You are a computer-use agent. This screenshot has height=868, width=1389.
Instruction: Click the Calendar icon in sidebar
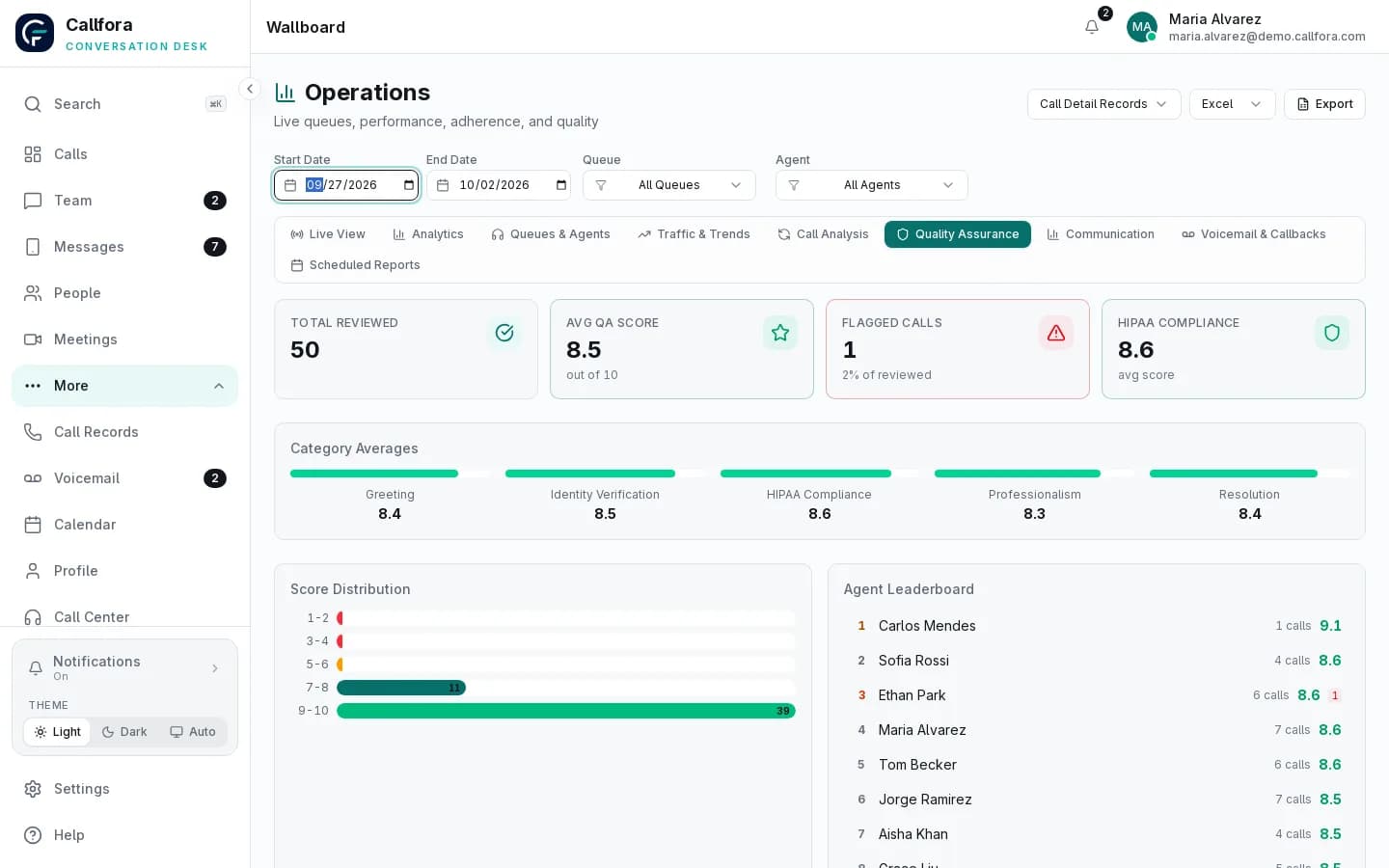click(33, 525)
